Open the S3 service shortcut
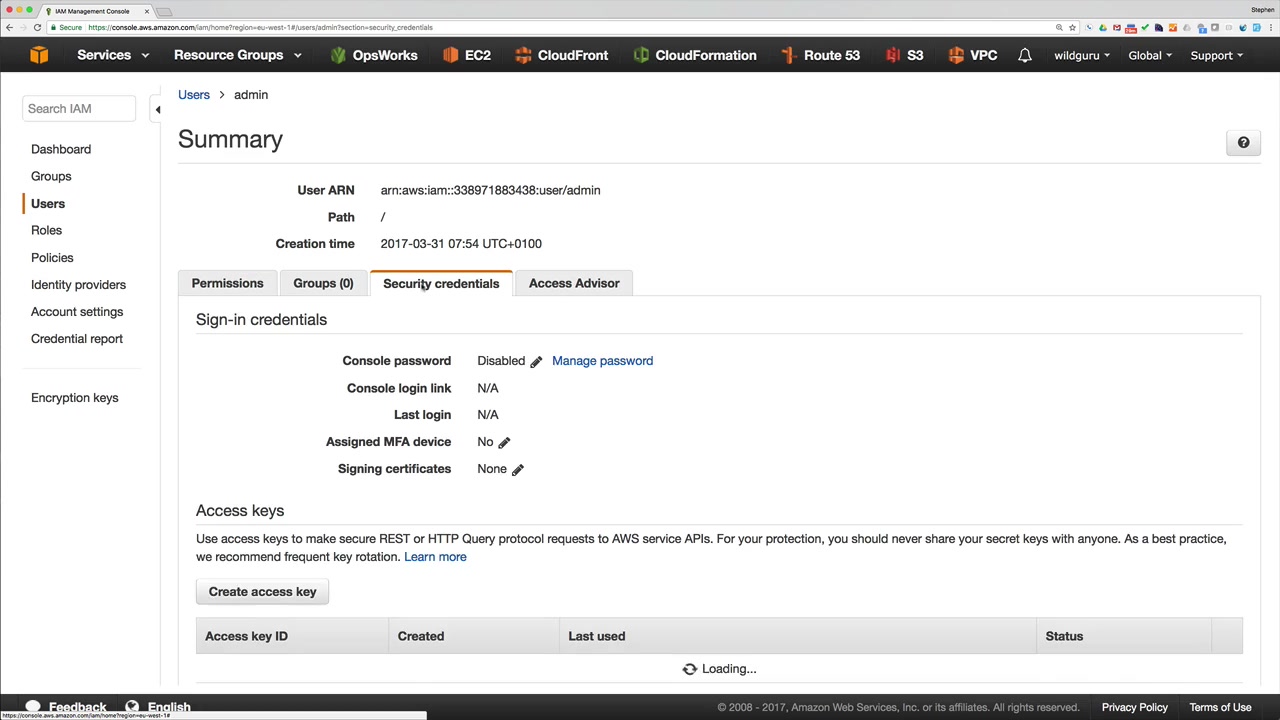Viewport: 1280px width, 720px height. click(x=904, y=55)
